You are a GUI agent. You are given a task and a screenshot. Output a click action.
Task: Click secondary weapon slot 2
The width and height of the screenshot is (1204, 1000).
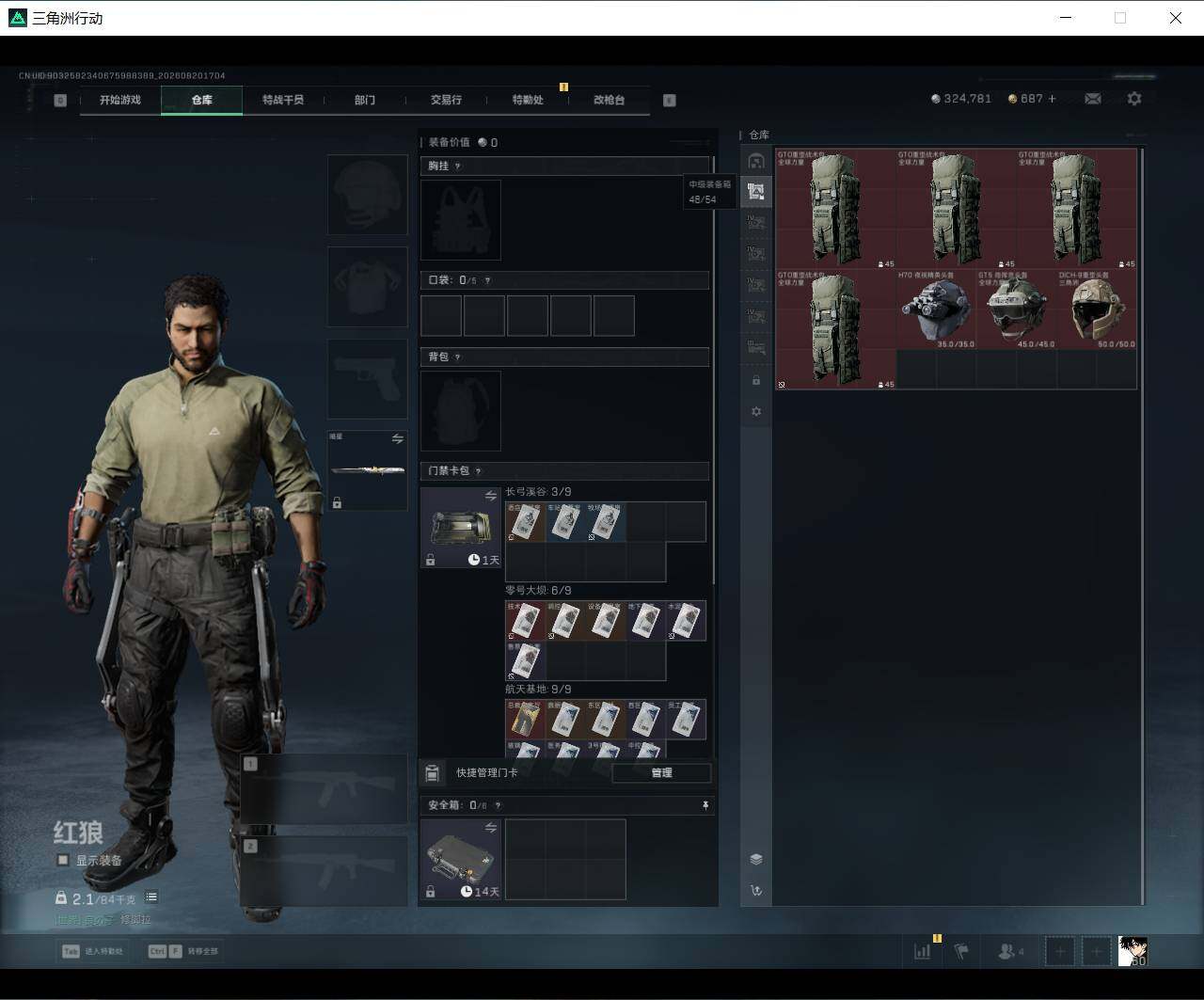[x=324, y=871]
